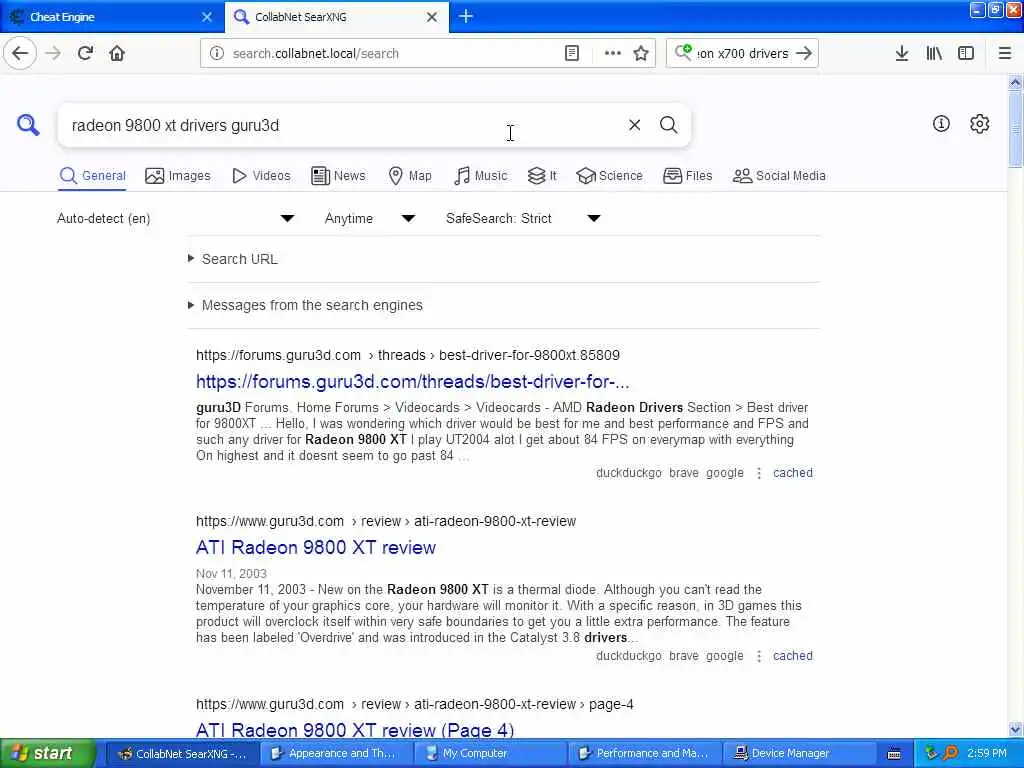The width and height of the screenshot is (1024, 768).
Task: Open the browser home page
Action: point(117,53)
